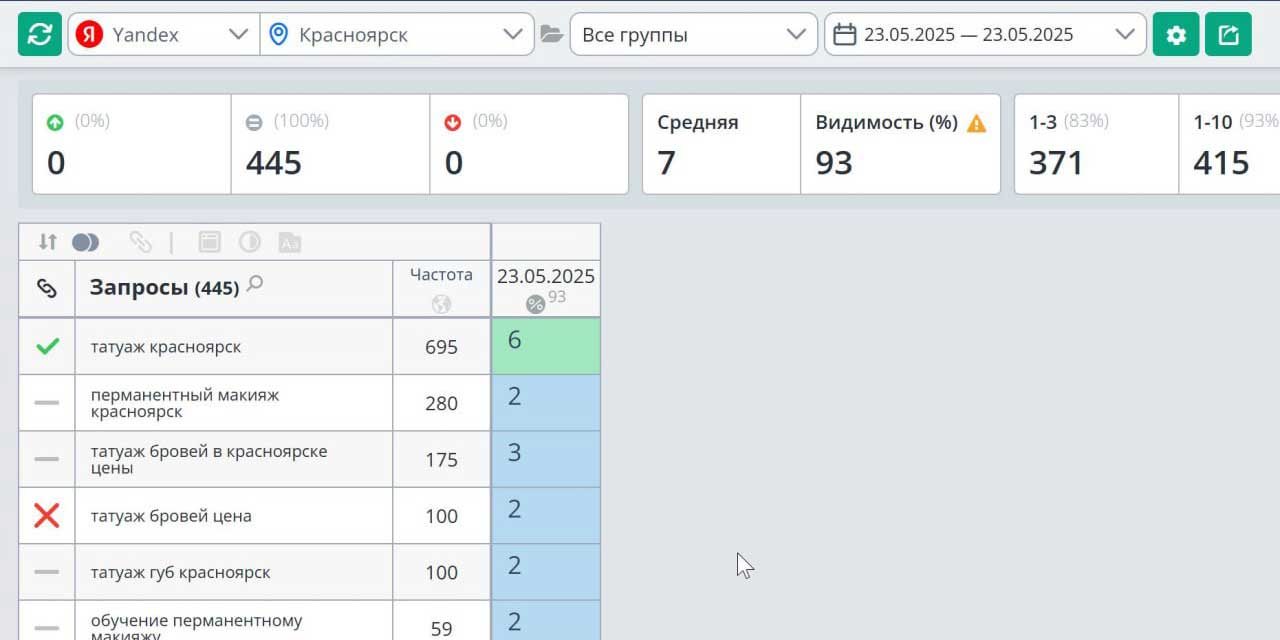The image size is (1280, 640).
Task: Toggle the overlapping circles switch in table toolbar
Action: [x=86, y=242]
